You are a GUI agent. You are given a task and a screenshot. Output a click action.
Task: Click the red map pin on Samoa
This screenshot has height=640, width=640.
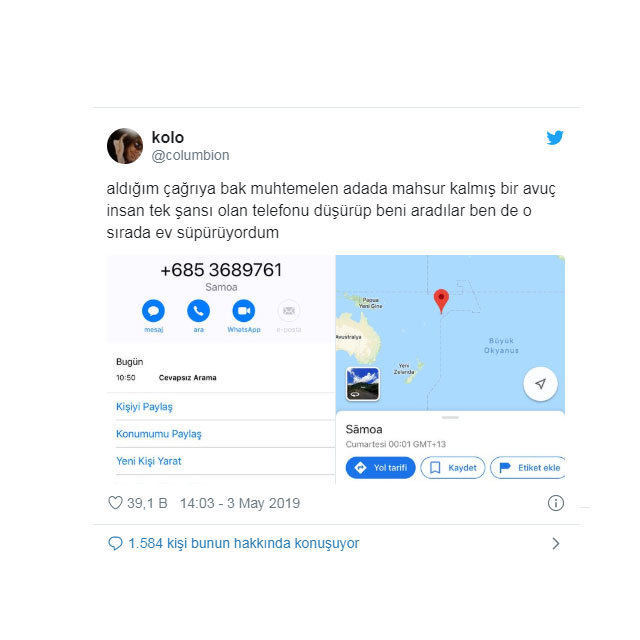click(441, 301)
